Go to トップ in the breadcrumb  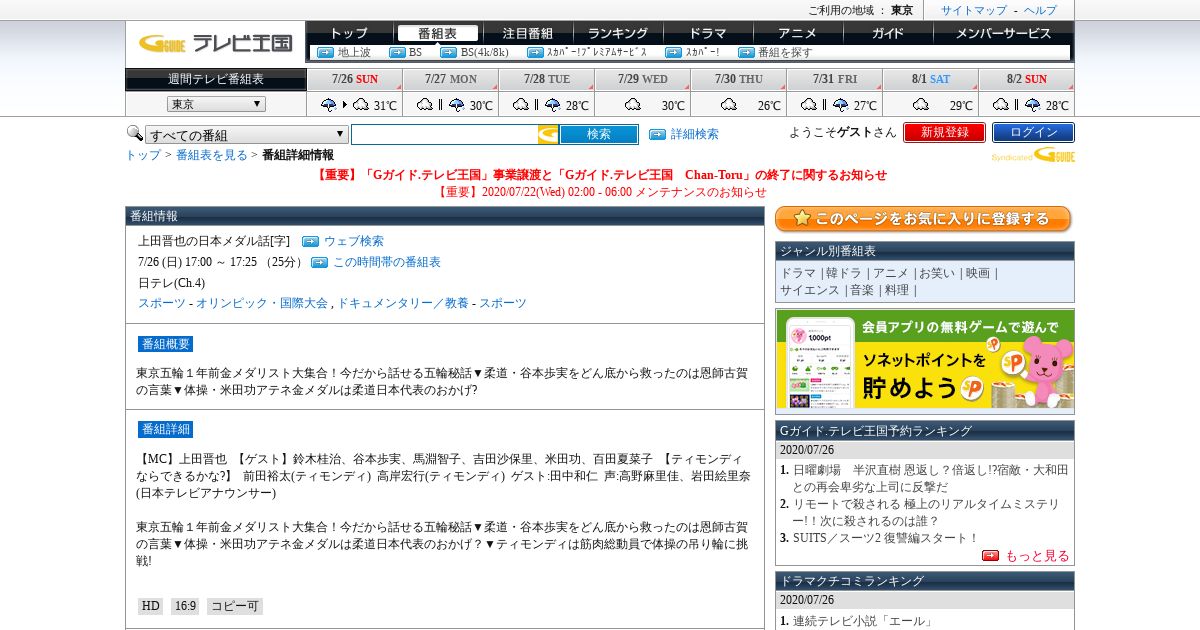(x=143, y=155)
